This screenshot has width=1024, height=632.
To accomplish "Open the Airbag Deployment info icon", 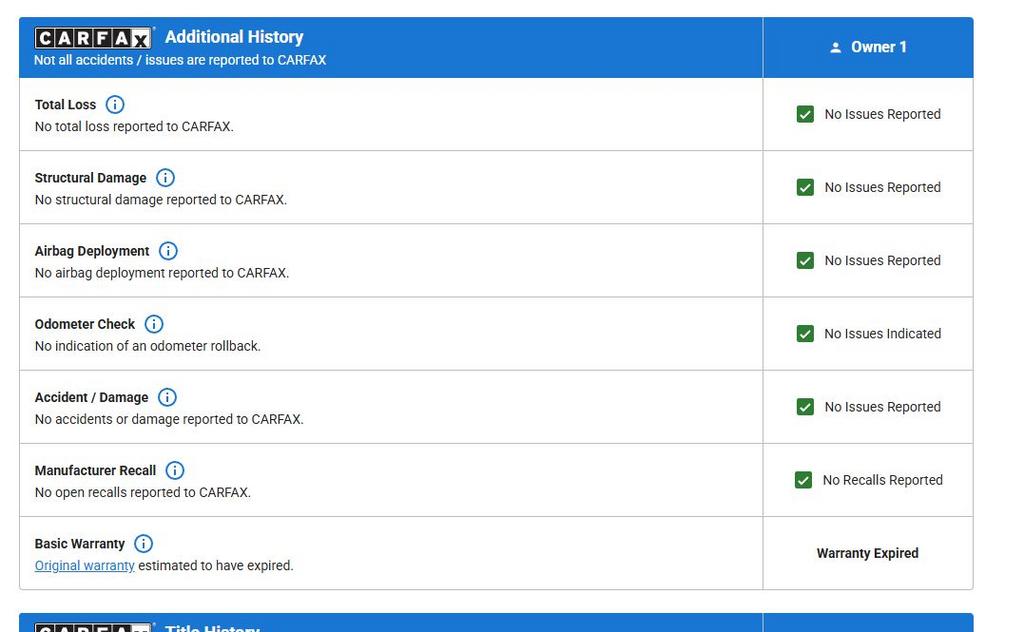I will point(168,251).
